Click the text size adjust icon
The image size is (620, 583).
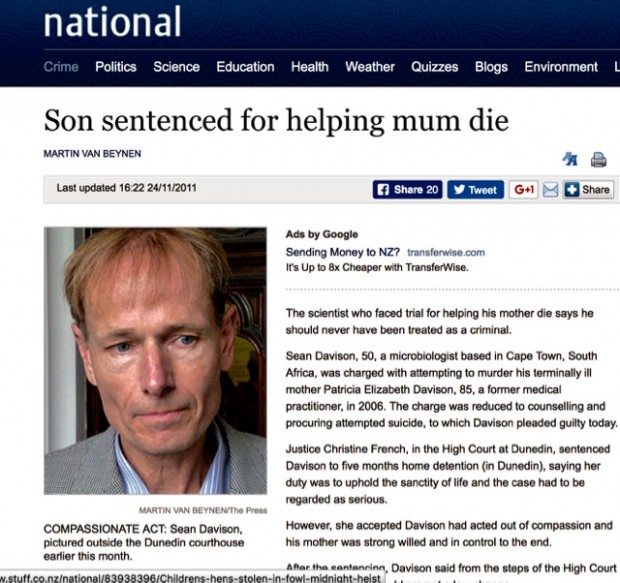click(x=571, y=159)
